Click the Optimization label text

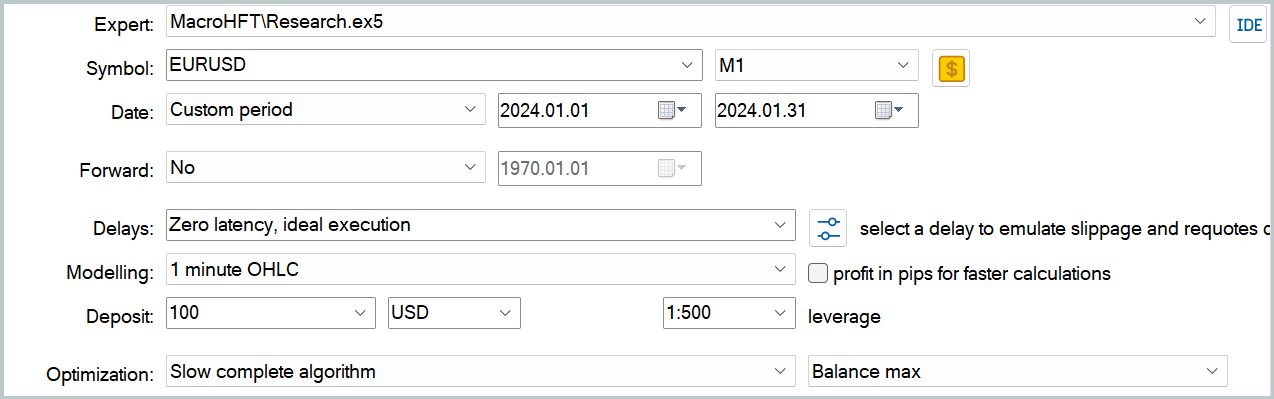[x=101, y=375]
